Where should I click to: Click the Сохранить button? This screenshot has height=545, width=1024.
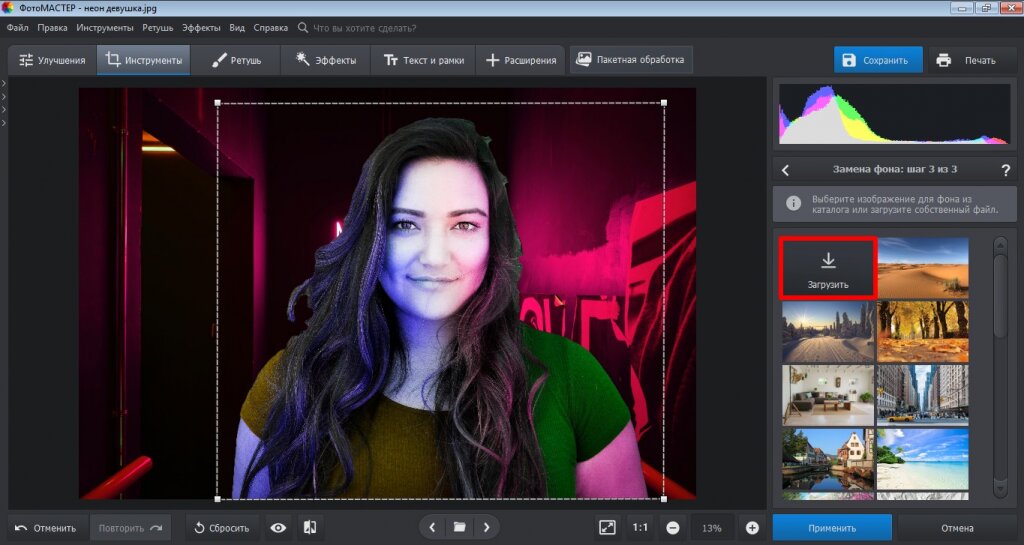[878, 60]
